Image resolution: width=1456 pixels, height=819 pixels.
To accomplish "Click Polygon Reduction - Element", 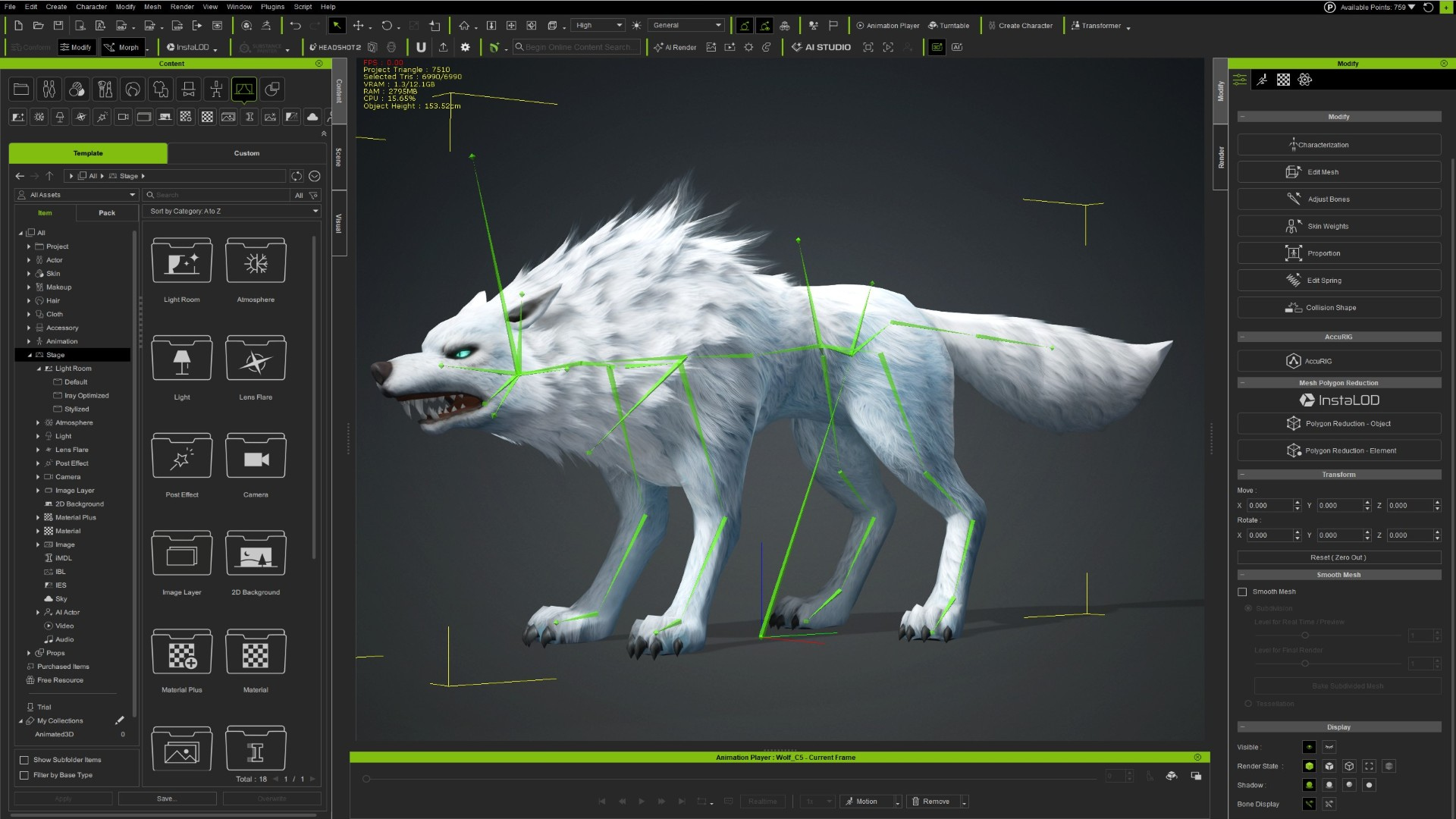I will point(1338,450).
